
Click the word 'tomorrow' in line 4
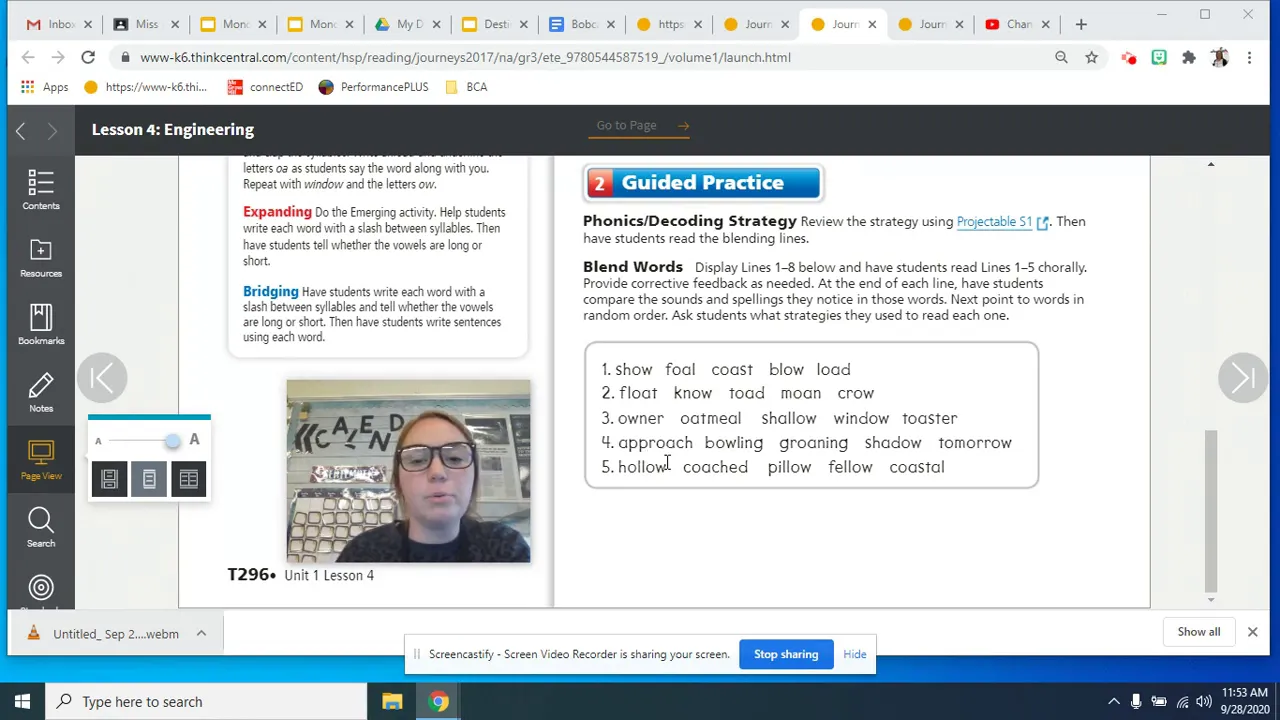click(x=975, y=443)
